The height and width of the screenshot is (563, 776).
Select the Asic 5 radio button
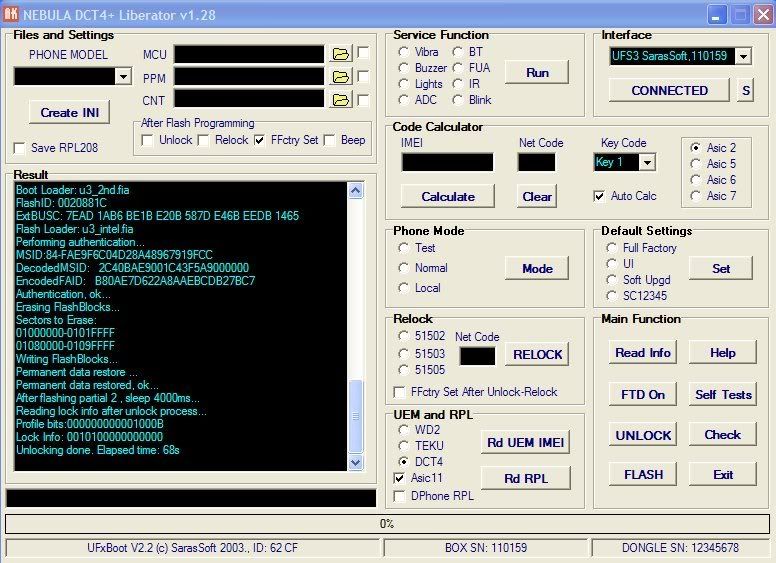695,164
